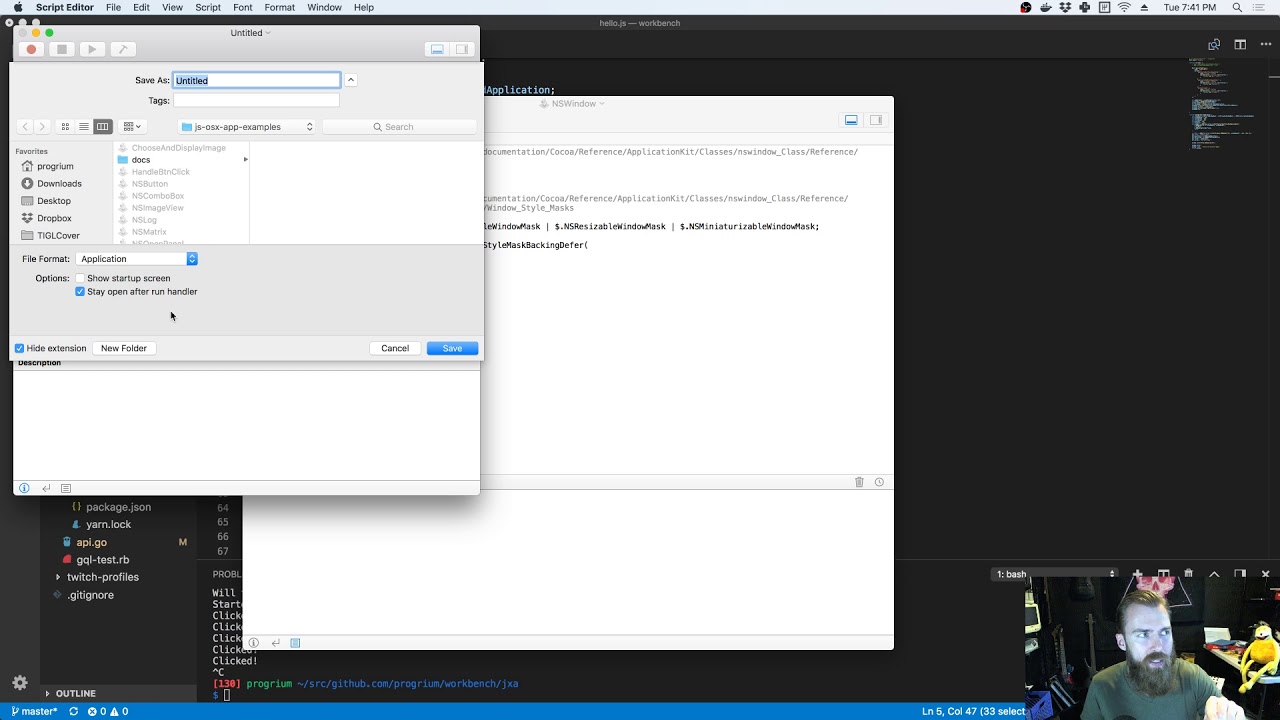The image size is (1280, 720).
Task: Toggle bottom pane view button in NSWindow window
Action: [851, 120]
